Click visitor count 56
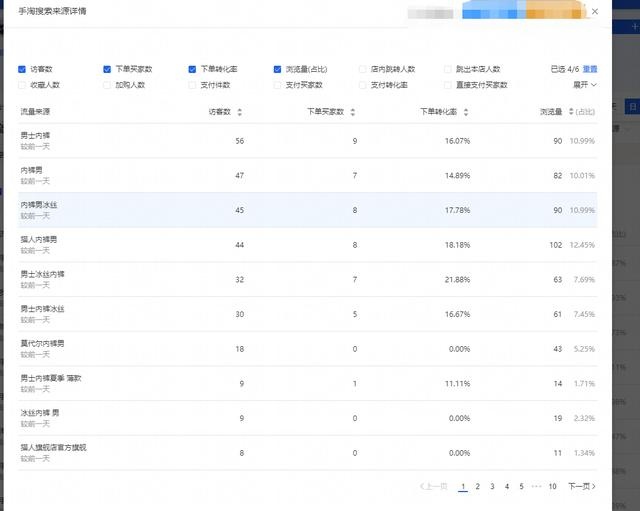The image size is (640, 511). 240,141
